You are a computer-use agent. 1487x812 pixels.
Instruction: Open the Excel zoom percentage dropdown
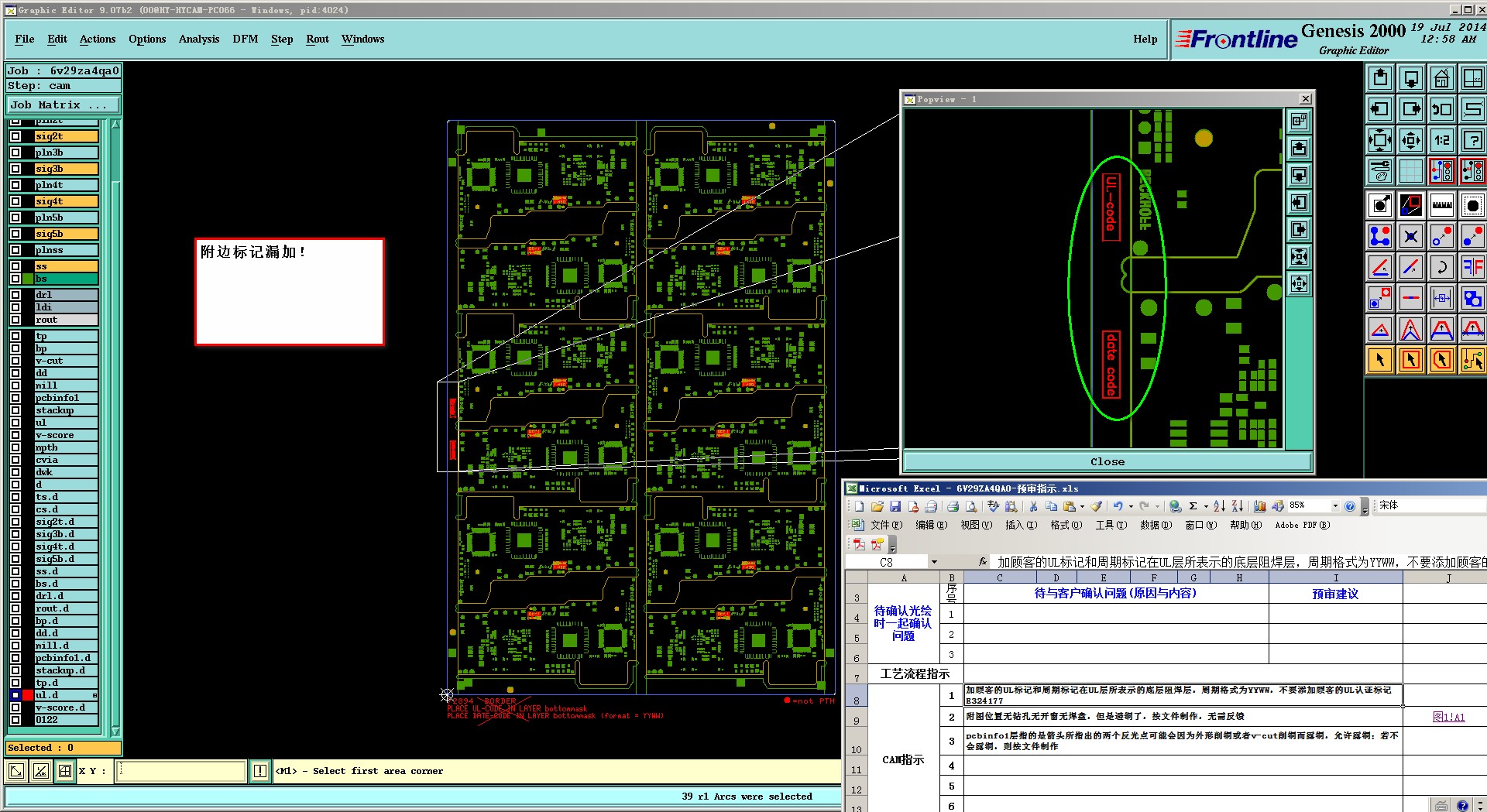tap(1334, 506)
